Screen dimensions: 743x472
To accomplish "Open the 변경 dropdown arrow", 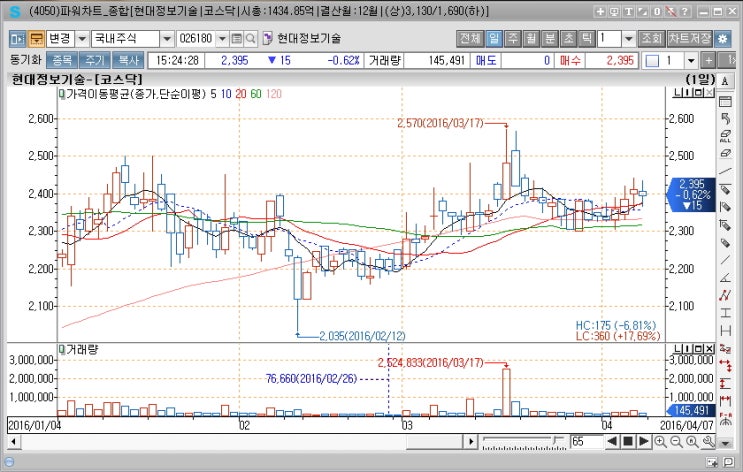I will pos(82,38).
